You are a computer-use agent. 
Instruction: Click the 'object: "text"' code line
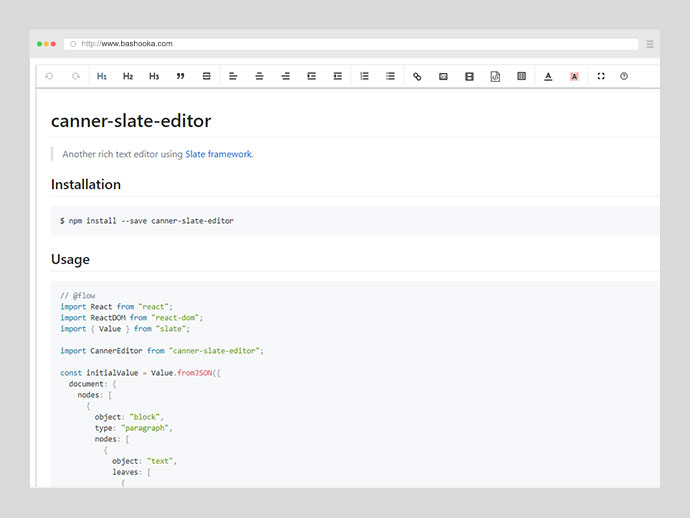click(x=144, y=461)
